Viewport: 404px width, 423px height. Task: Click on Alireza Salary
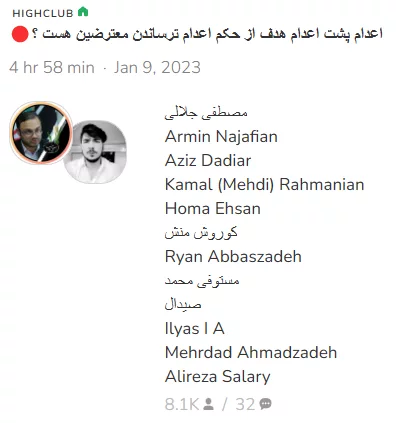[x=218, y=377]
